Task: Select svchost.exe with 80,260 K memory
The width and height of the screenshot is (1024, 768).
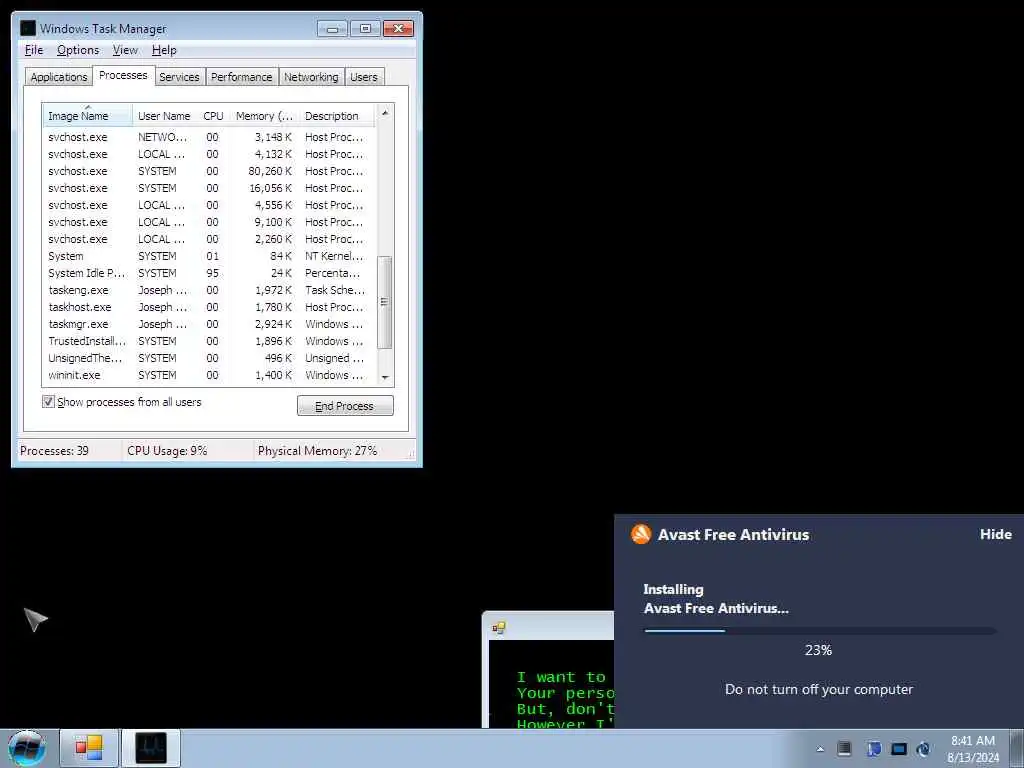Action: tap(209, 171)
